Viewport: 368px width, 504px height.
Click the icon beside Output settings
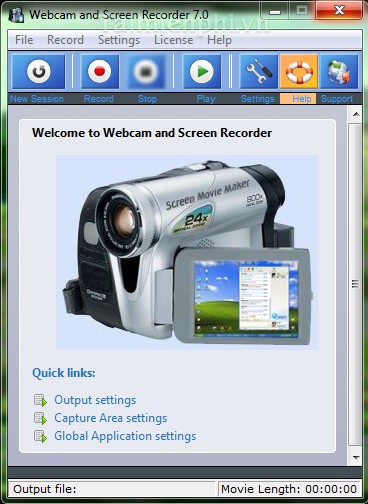[x=41, y=400]
